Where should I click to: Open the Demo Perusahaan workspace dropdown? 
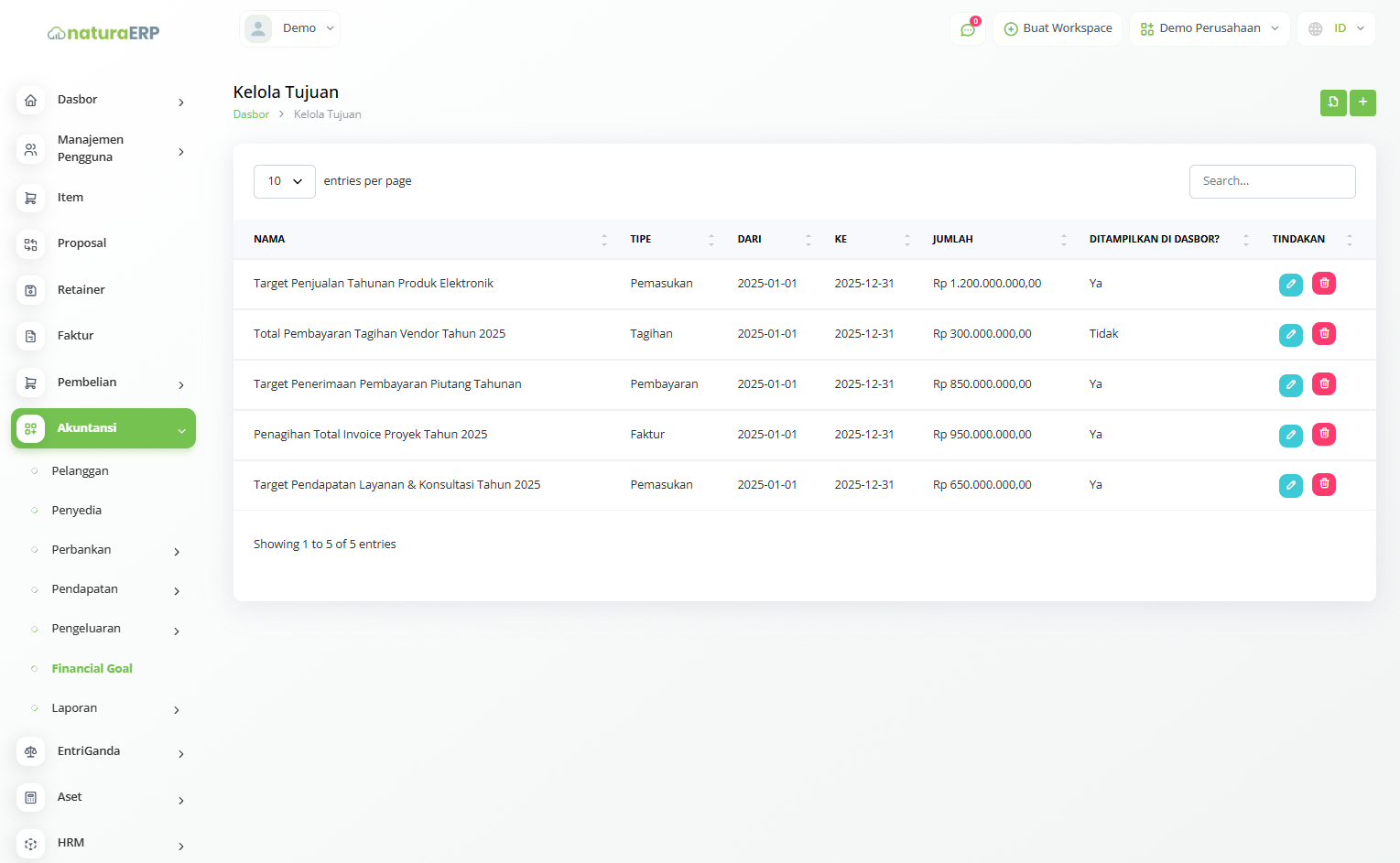pos(1210,28)
